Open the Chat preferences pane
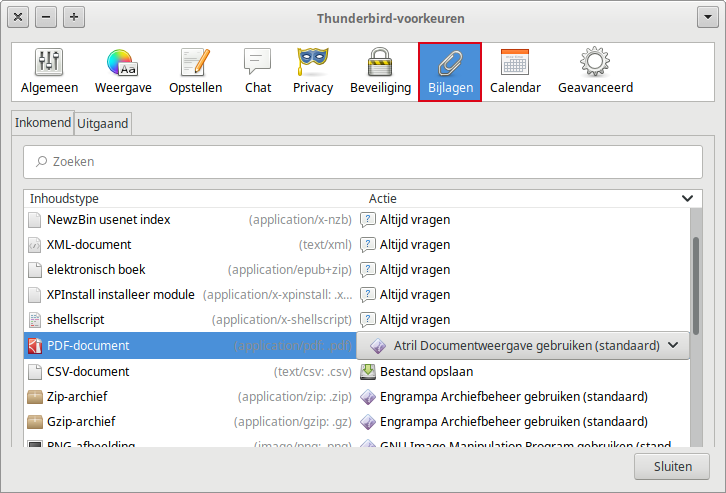Screen dimensions: 726x493 pos(258,72)
